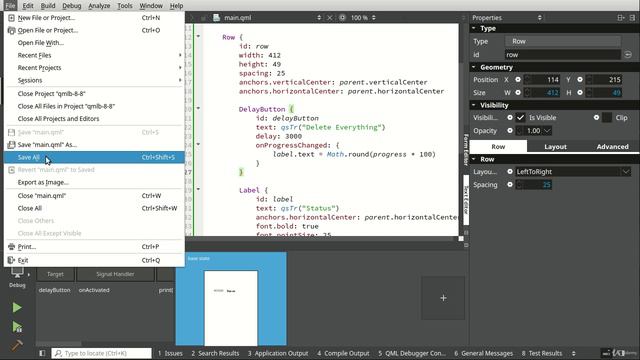Open the Analyze menu
The width and height of the screenshot is (640, 360).
click(99, 6)
